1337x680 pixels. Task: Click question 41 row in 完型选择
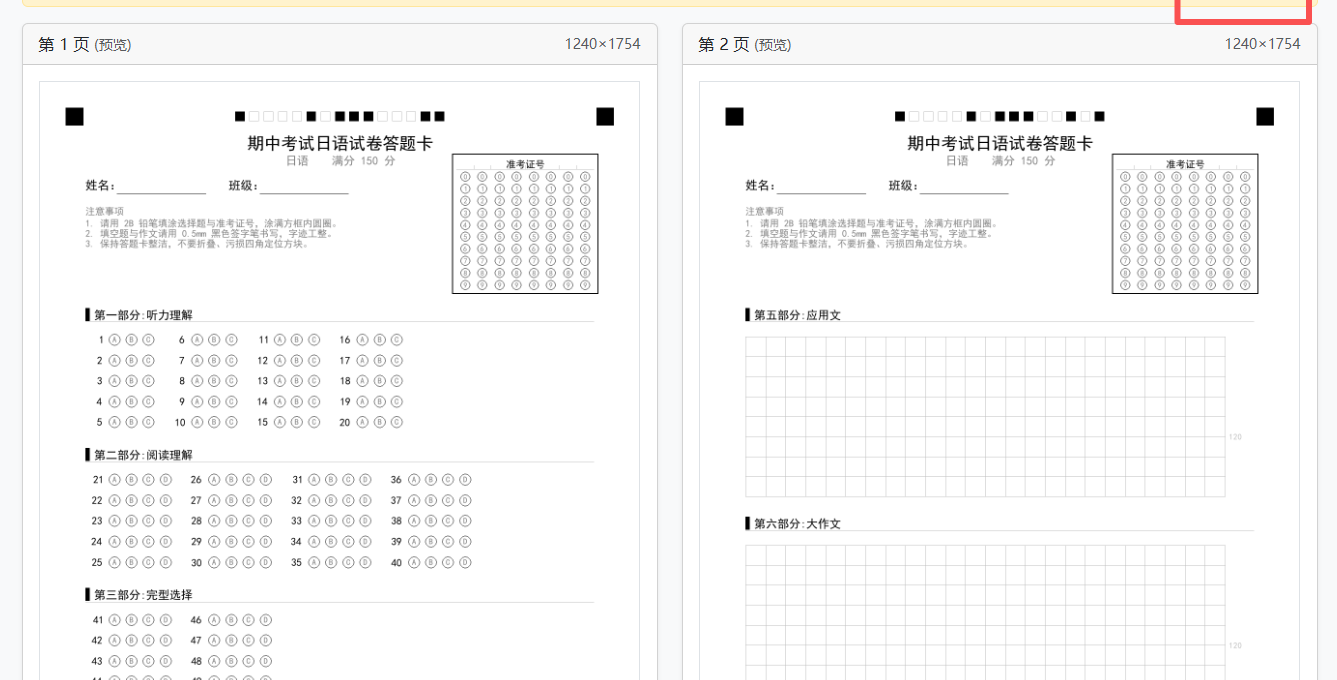[x=132, y=620]
